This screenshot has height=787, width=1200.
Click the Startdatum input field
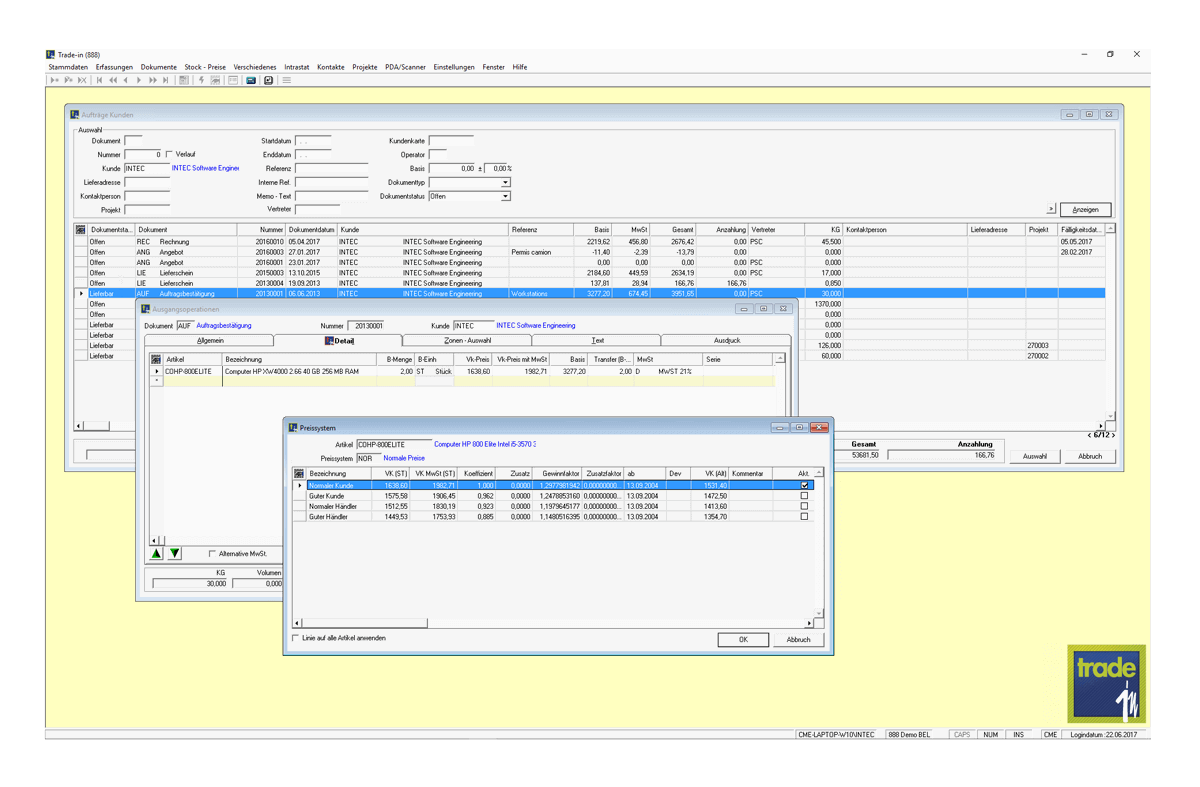click(x=314, y=141)
